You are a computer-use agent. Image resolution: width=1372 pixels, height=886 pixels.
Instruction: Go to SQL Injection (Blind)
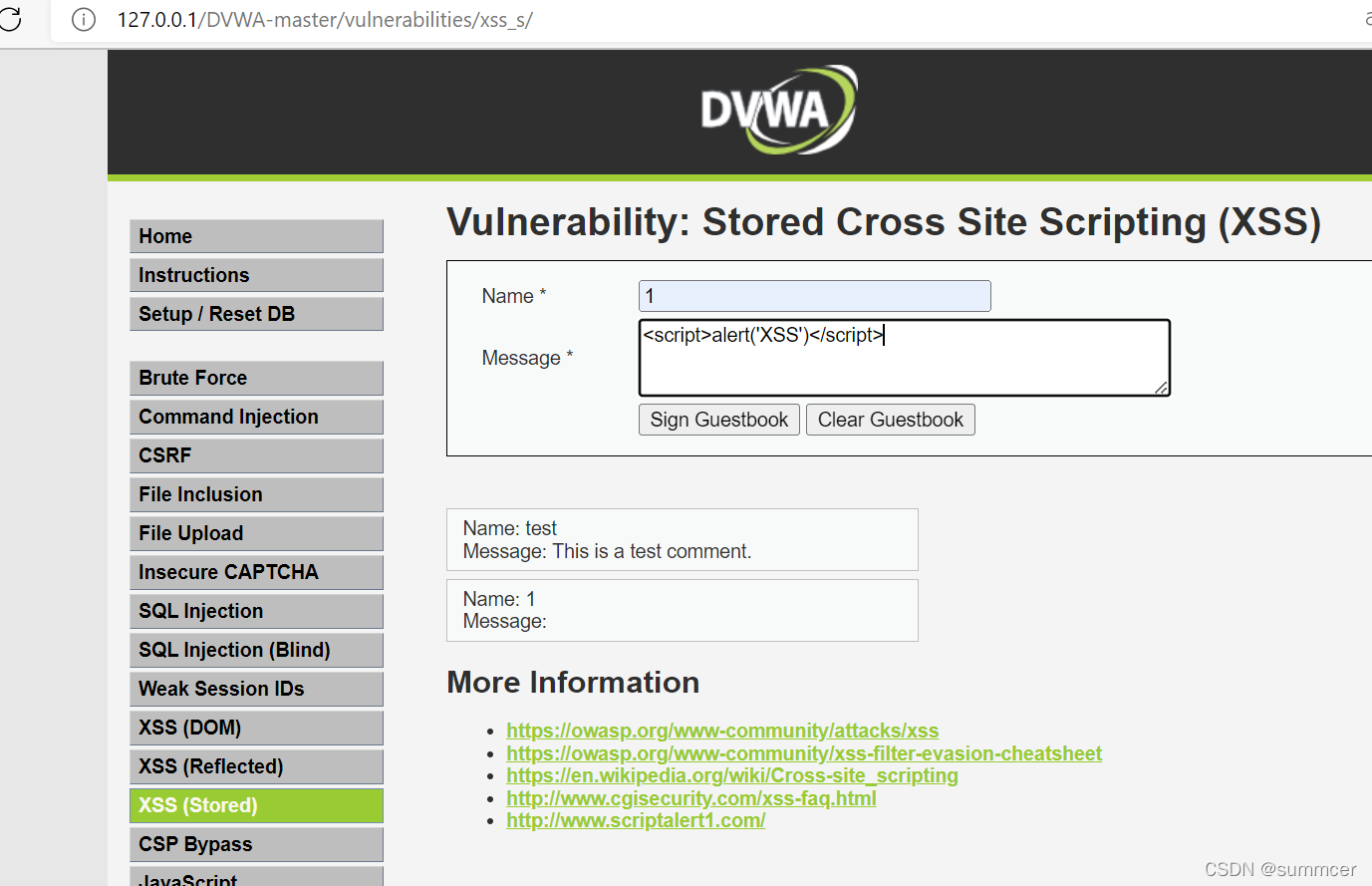(256, 650)
